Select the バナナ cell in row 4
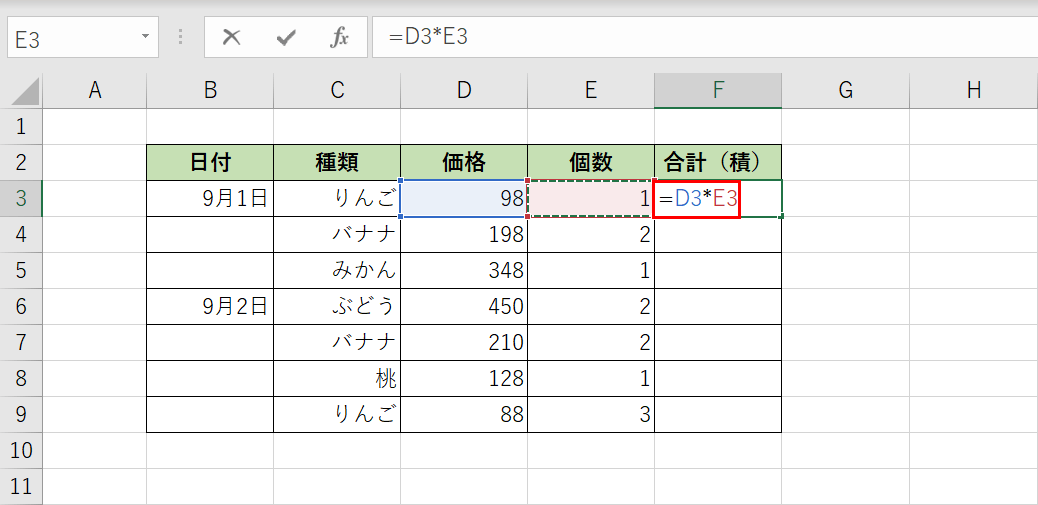This screenshot has height=505, width=1038. coord(337,234)
